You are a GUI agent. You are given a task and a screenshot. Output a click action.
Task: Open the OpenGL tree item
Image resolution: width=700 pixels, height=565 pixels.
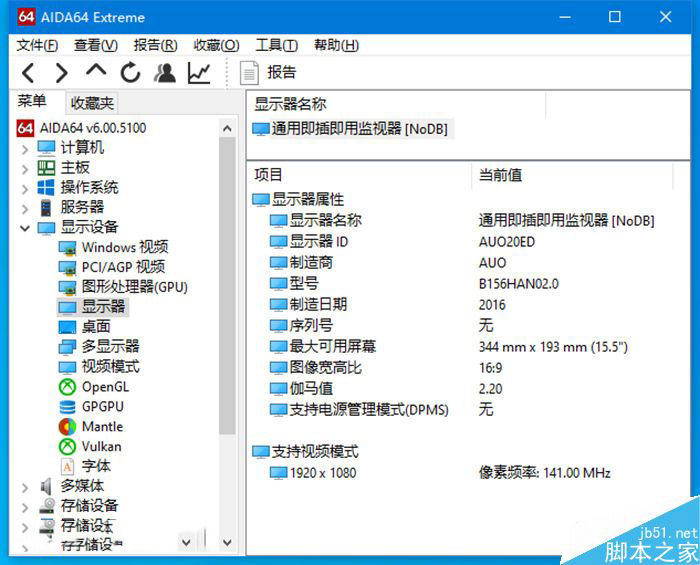click(x=94, y=386)
